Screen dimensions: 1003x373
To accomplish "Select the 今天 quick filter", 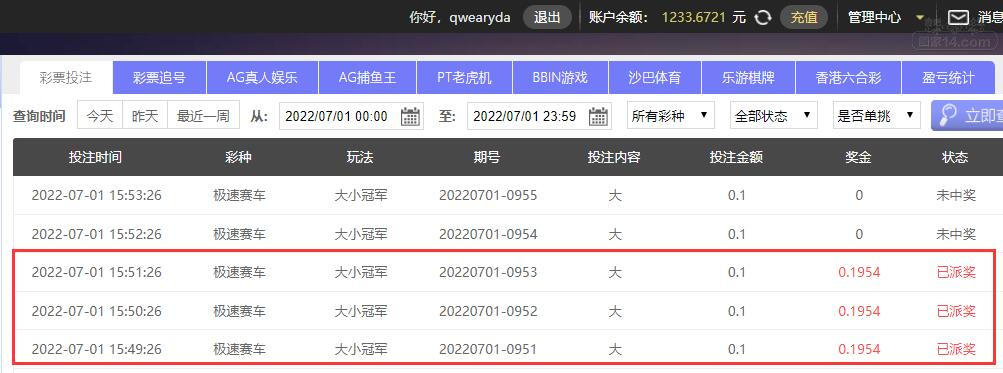I will click(100, 116).
